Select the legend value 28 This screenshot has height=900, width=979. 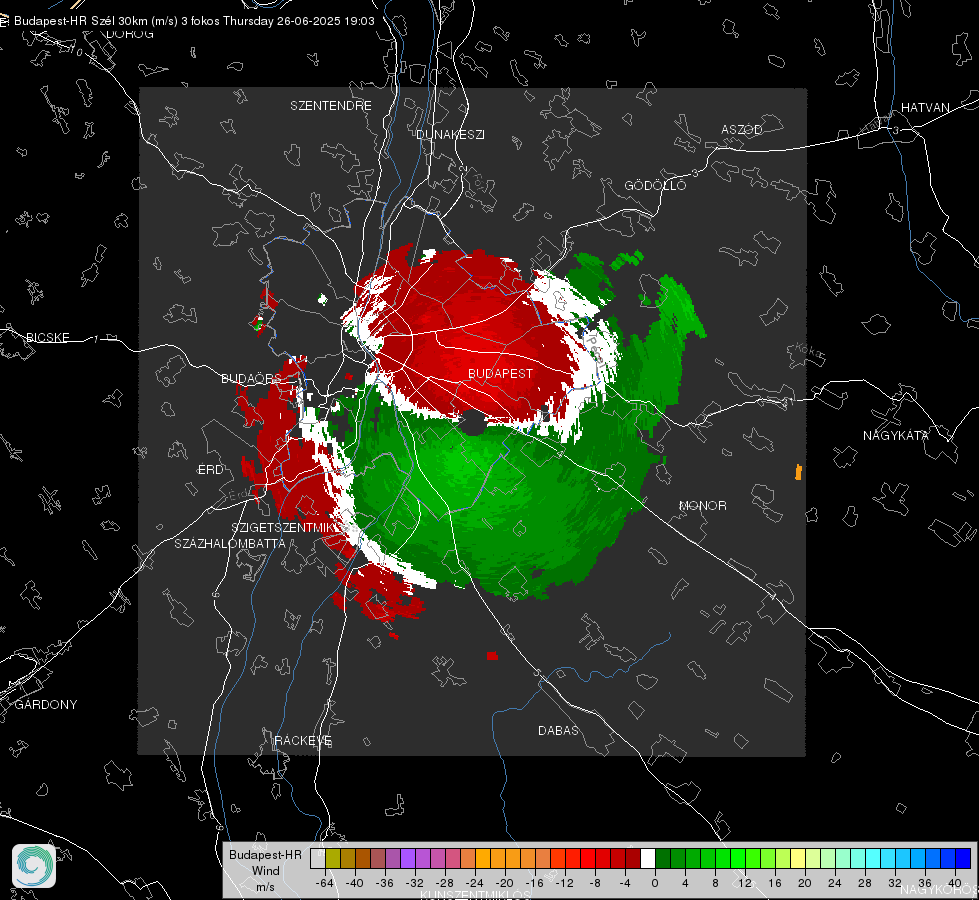865,883
